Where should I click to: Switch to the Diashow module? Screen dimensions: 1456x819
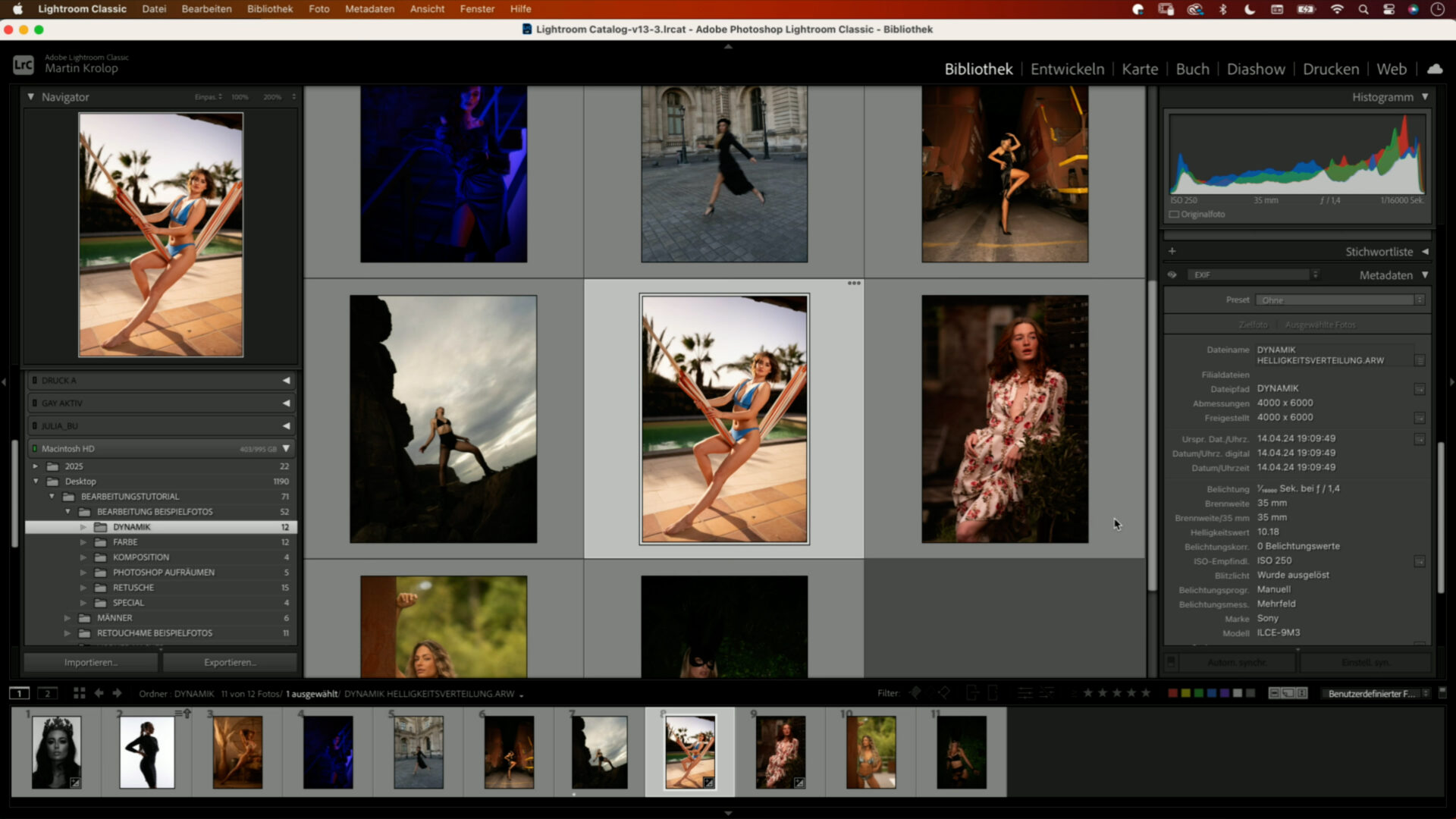pyautogui.click(x=1256, y=69)
